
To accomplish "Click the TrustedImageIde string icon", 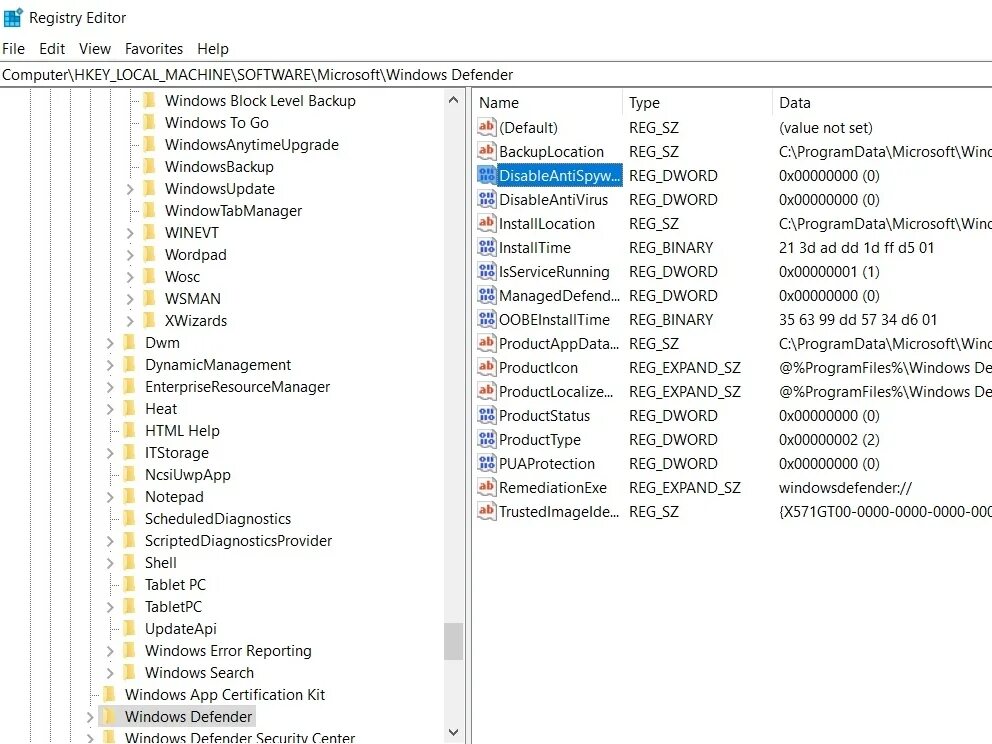I will click(487, 511).
